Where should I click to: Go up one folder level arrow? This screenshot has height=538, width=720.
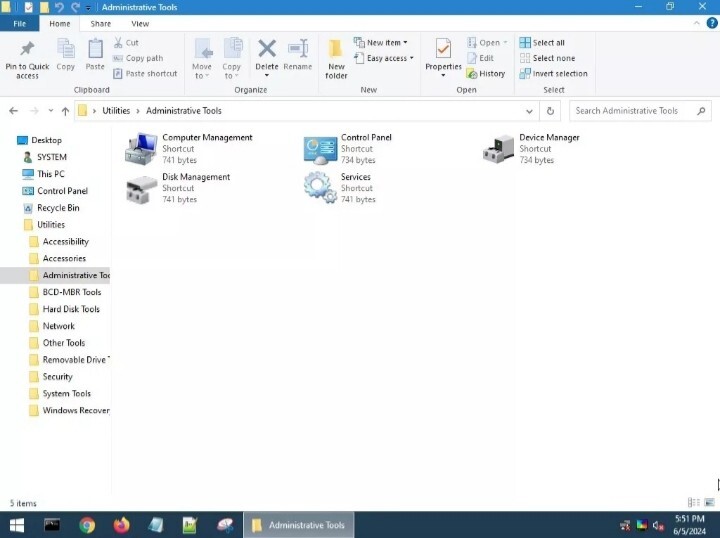coord(65,111)
